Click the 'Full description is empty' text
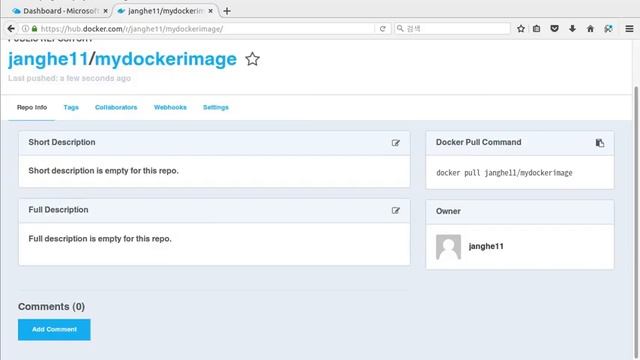The height and width of the screenshot is (360, 640). tap(100, 238)
